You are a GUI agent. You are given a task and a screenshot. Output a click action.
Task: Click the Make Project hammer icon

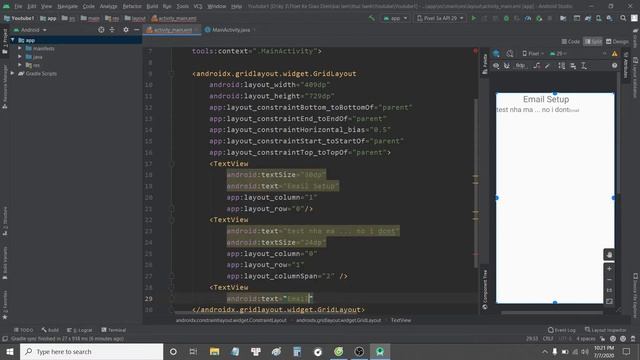click(x=371, y=18)
